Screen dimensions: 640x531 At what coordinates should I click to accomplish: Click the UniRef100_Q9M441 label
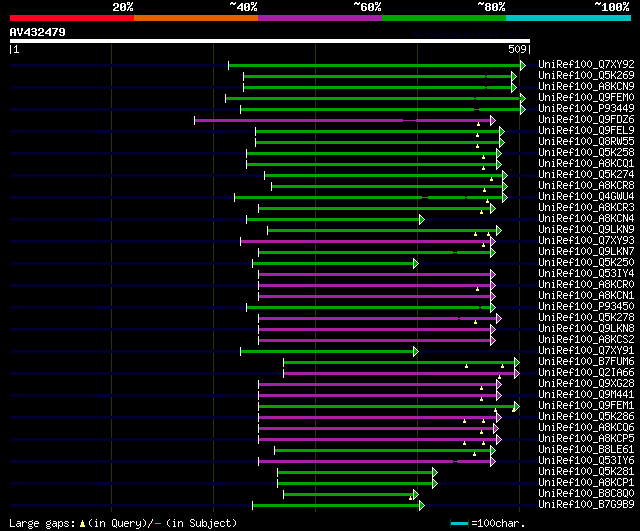pos(586,395)
